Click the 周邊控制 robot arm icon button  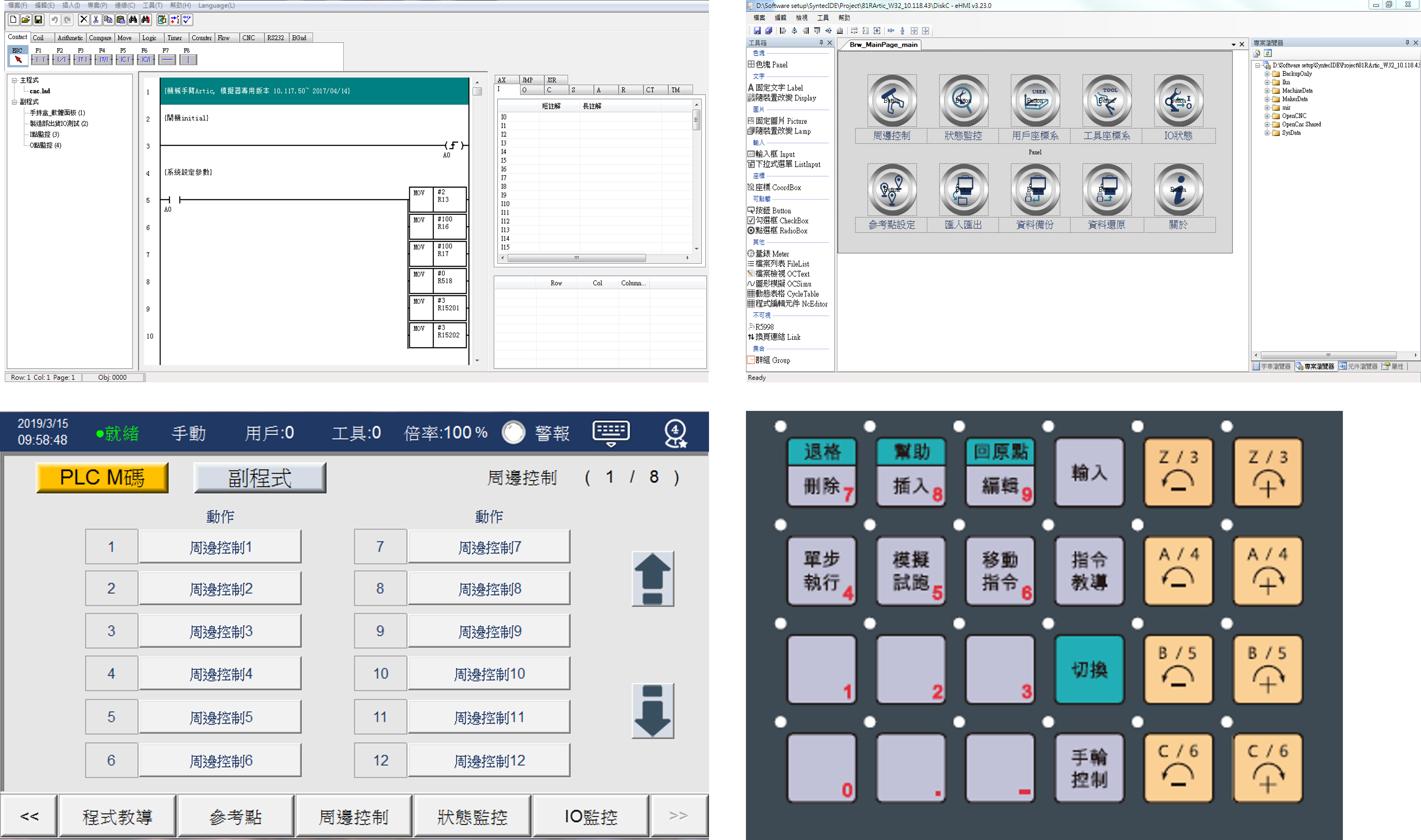pos(892,101)
